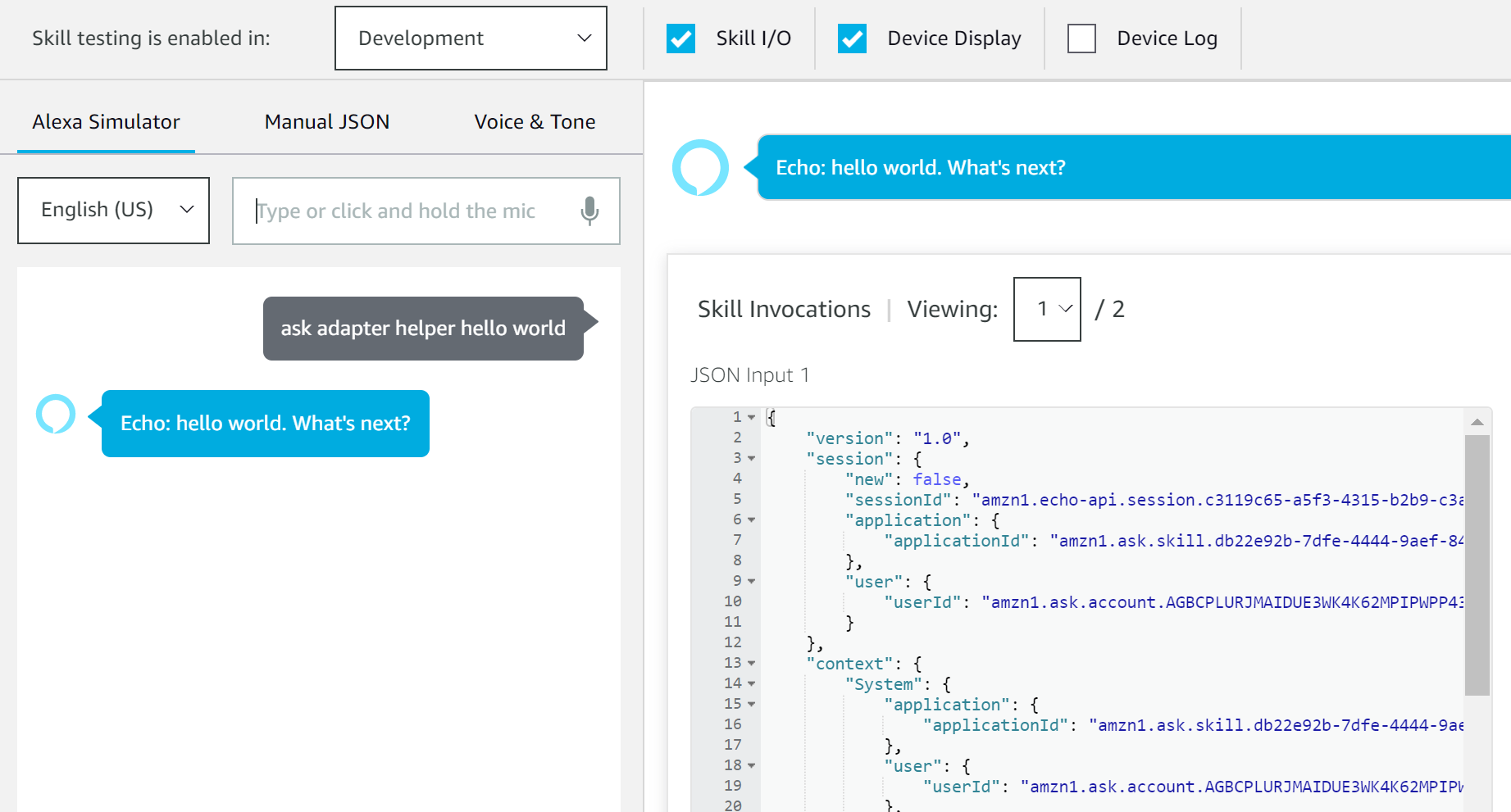
Task: Collapse the session fold arrow at line 3
Action: point(751,458)
